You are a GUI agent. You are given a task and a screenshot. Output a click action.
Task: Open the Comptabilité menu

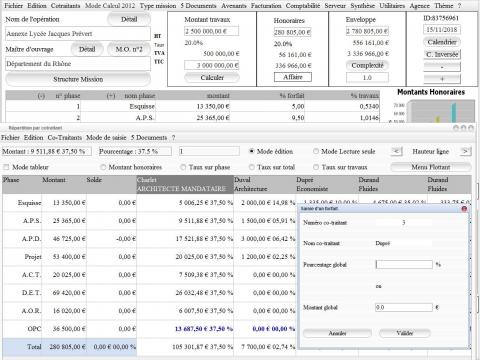[x=303, y=6]
